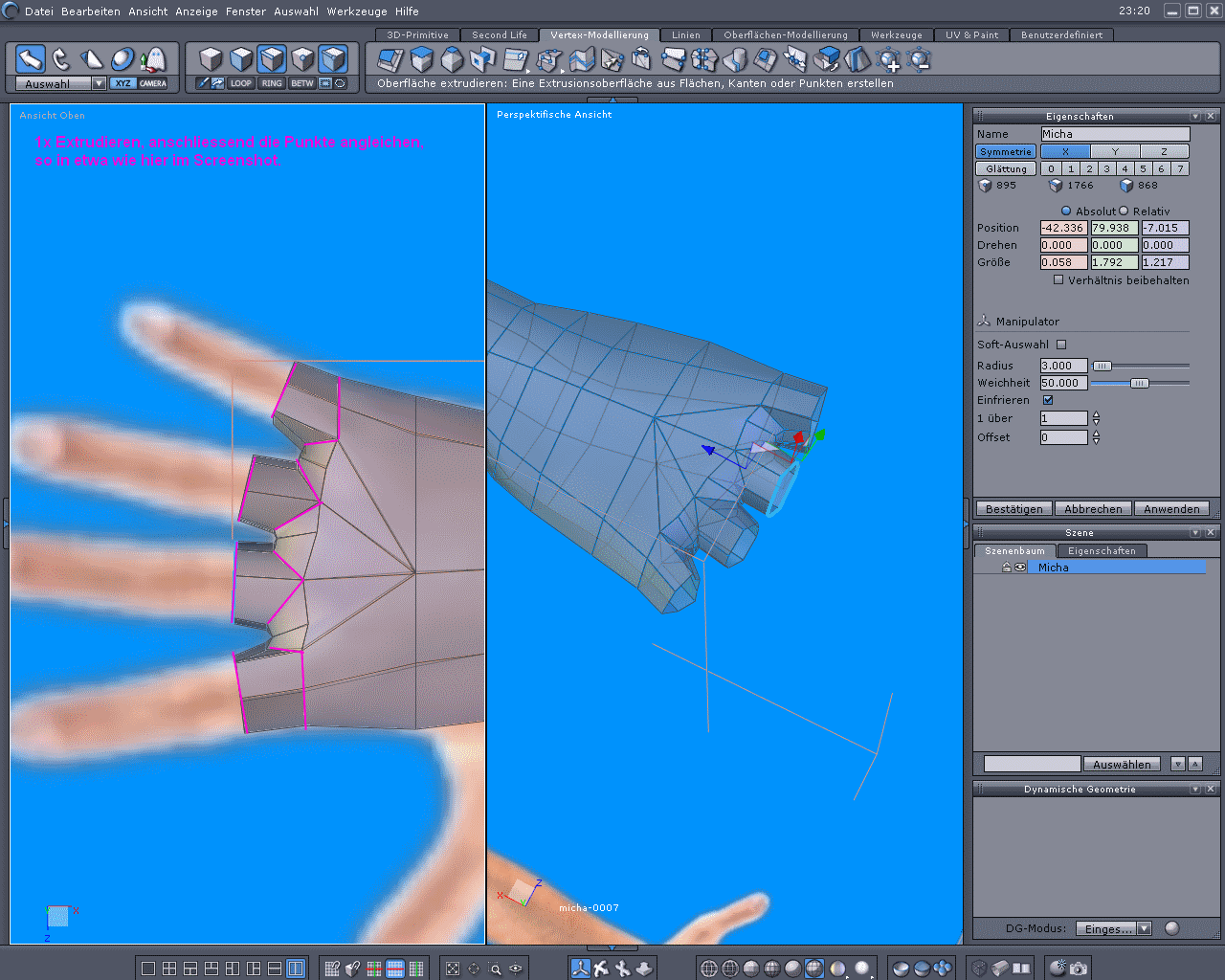Click the Abbrechen button

pos(1093,509)
